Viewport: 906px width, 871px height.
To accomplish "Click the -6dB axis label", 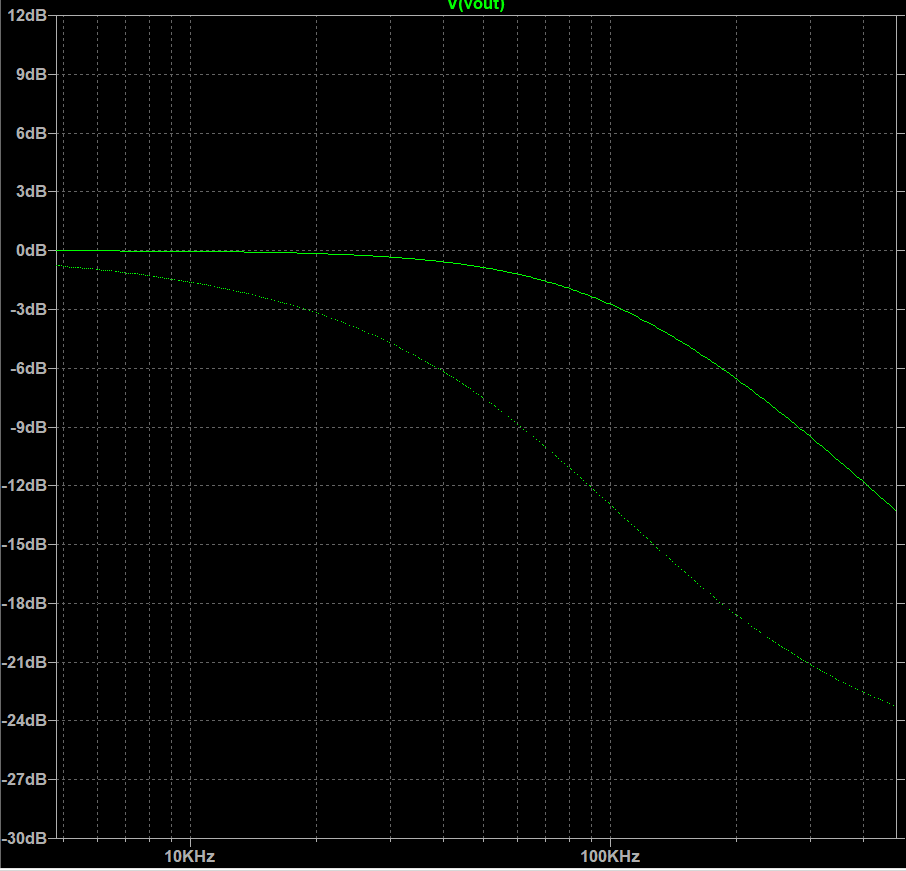I will (28, 368).
